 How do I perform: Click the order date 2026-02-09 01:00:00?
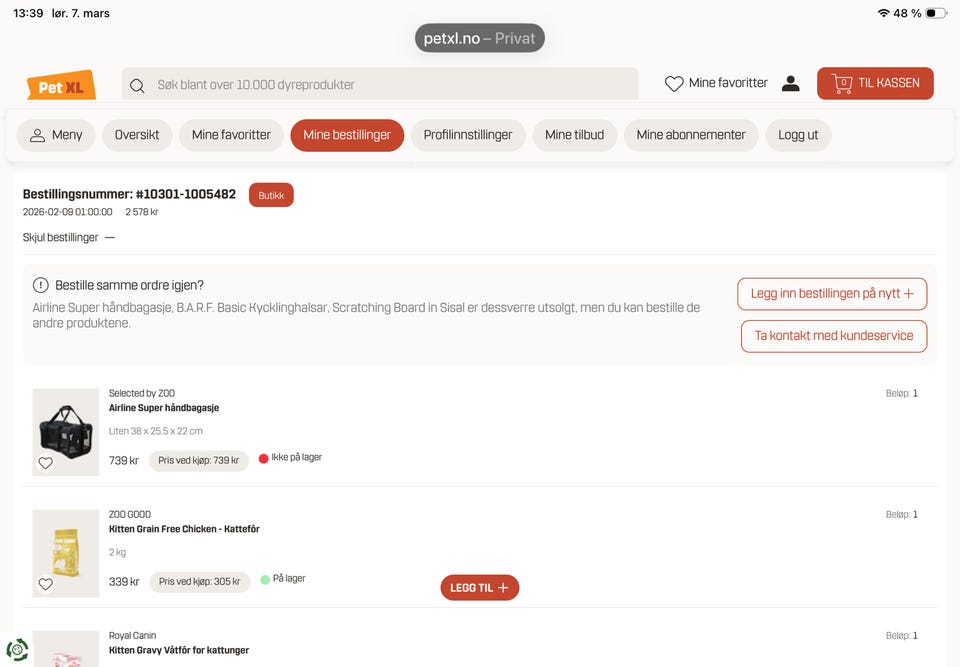pyautogui.click(x=67, y=212)
